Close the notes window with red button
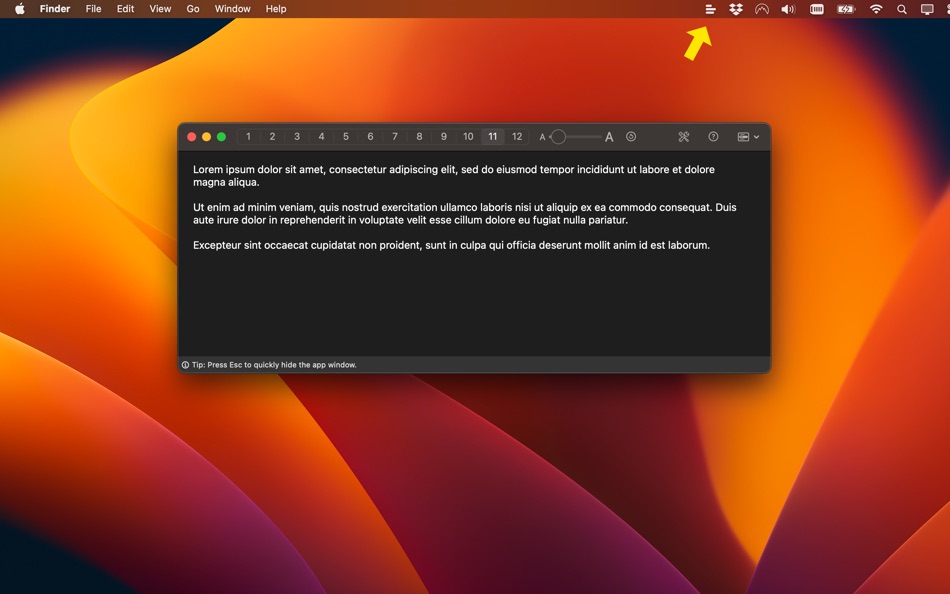The width and height of the screenshot is (950, 594). pyautogui.click(x=191, y=137)
